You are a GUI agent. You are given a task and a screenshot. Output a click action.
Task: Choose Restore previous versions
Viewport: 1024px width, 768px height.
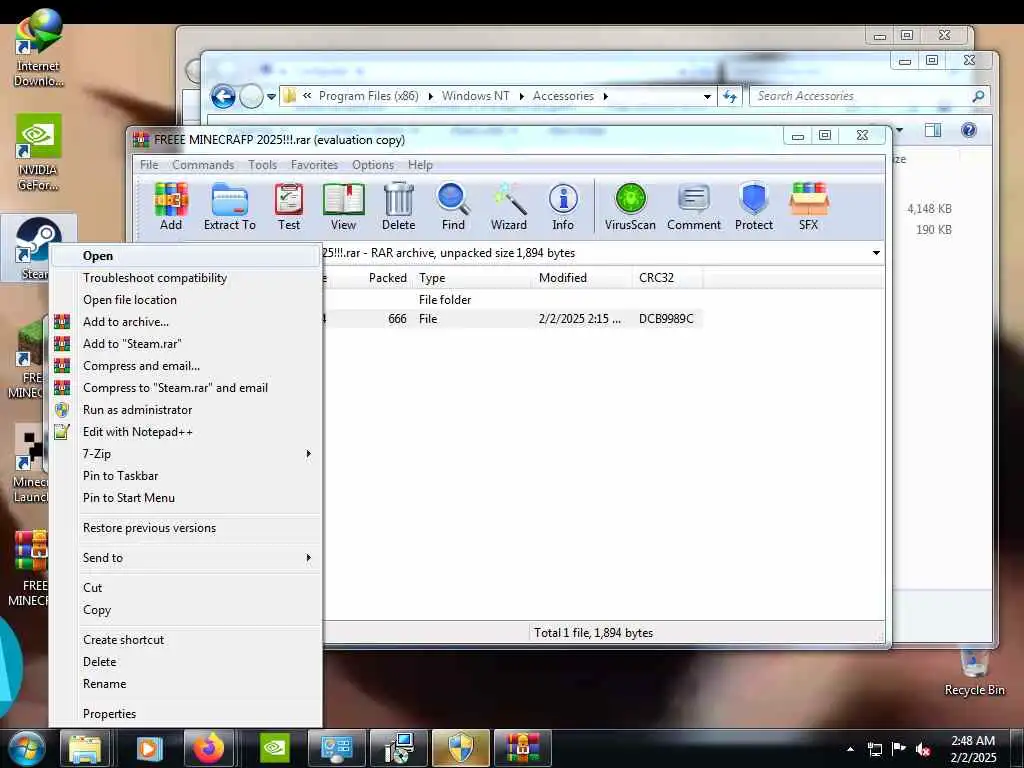(186, 528)
